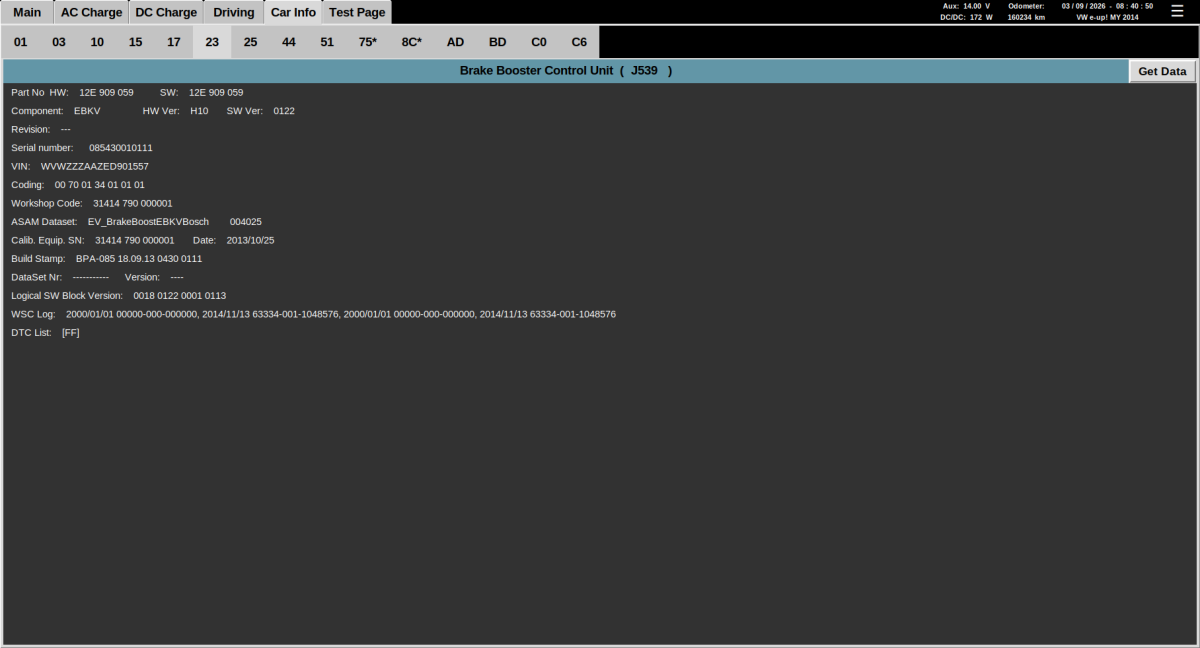Switch to the AD module tab
This screenshot has height=648, width=1200.
click(x=455, y=42)
